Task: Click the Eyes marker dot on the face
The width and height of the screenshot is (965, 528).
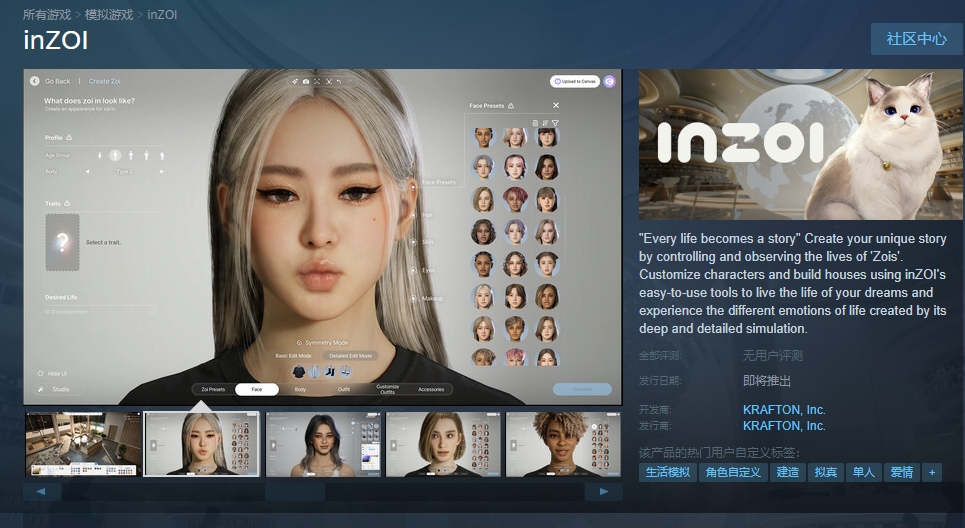Action: 414,270
